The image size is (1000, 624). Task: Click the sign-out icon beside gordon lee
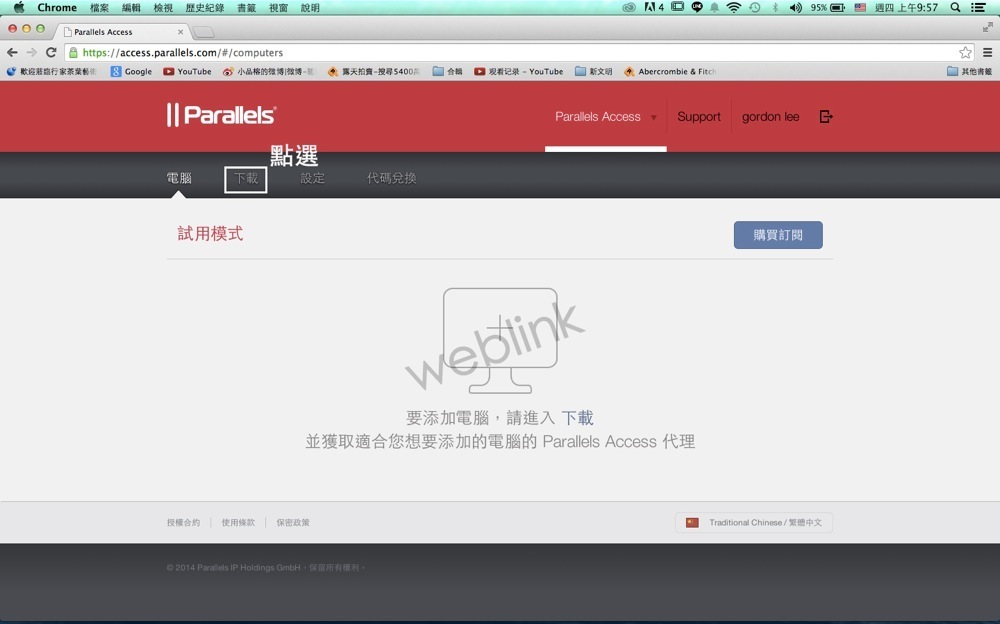826,117
